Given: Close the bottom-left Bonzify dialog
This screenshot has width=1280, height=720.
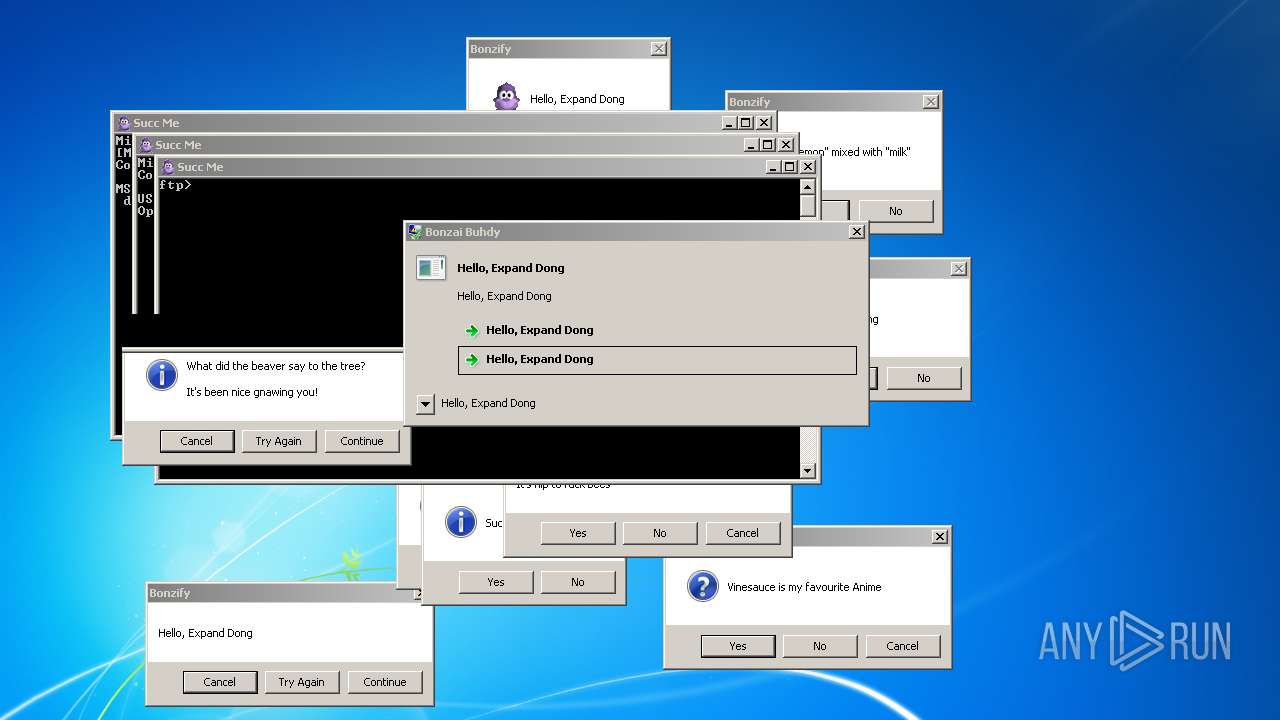Looking at the screenshot, I should pyautogui.click(x=421, y=593).
